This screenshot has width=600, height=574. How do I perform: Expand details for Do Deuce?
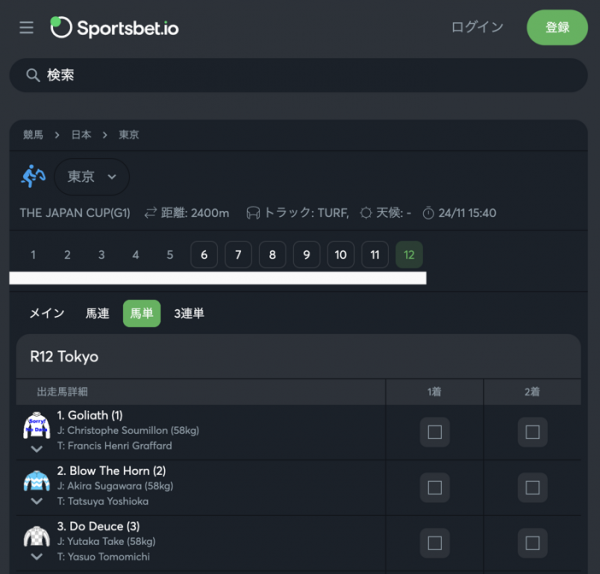tap(37, 556)
